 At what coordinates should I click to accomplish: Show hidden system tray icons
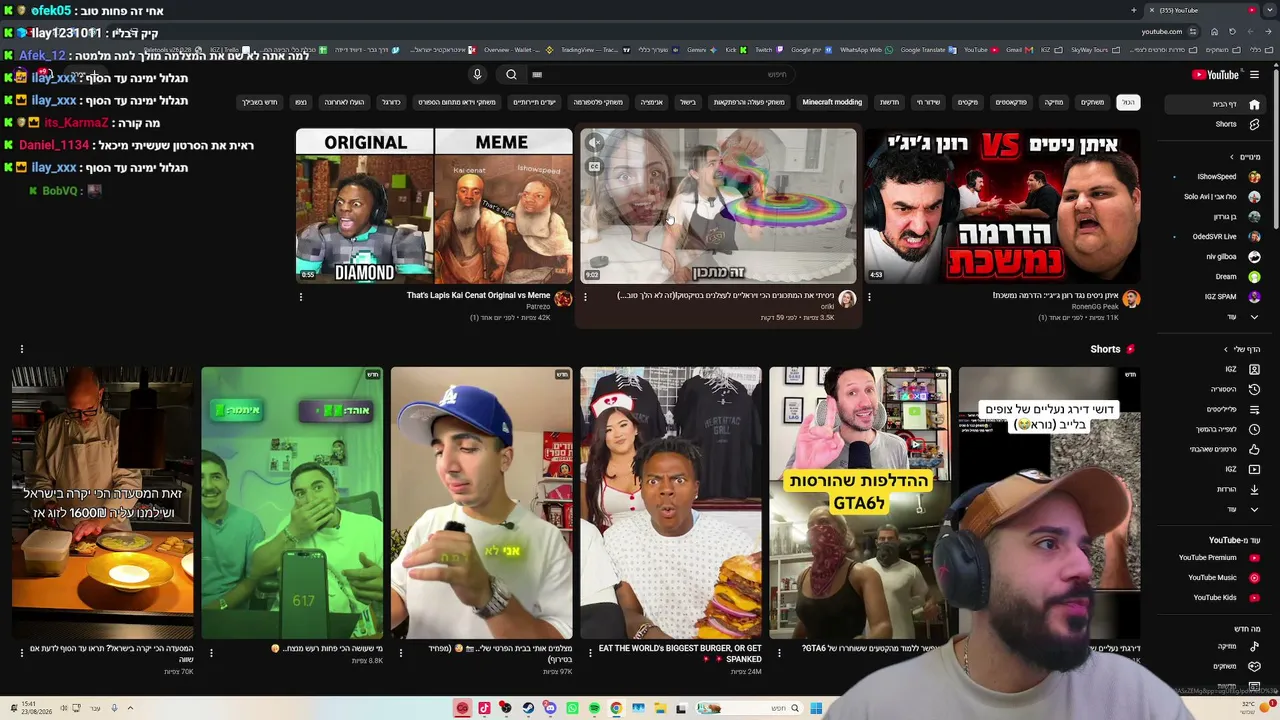(x=130, y=708)
